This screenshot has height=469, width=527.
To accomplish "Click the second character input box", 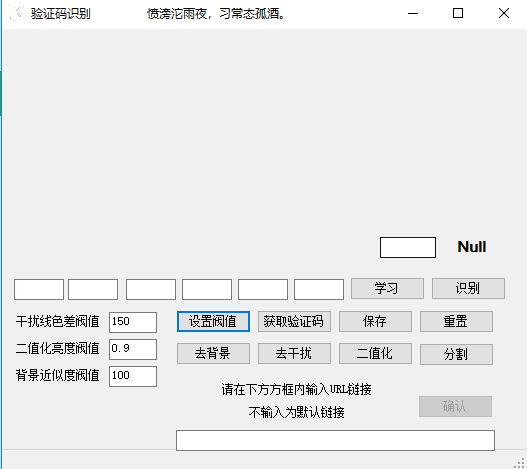I will point(93,289).
